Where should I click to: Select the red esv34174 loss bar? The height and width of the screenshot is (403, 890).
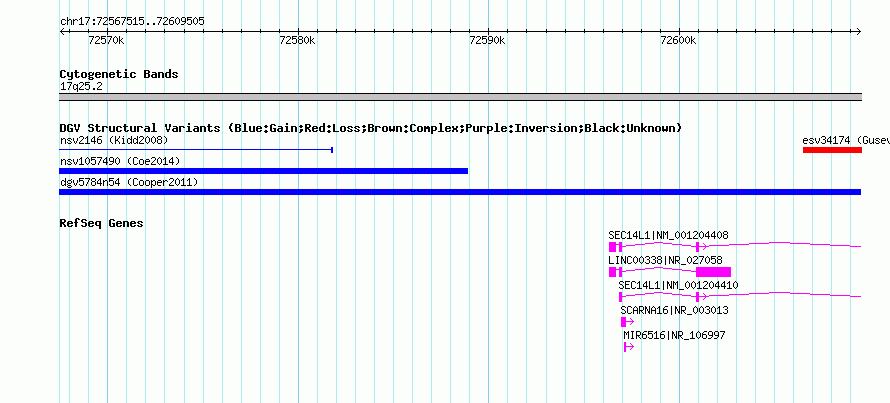pyautogui.click(x=832, y=150)
